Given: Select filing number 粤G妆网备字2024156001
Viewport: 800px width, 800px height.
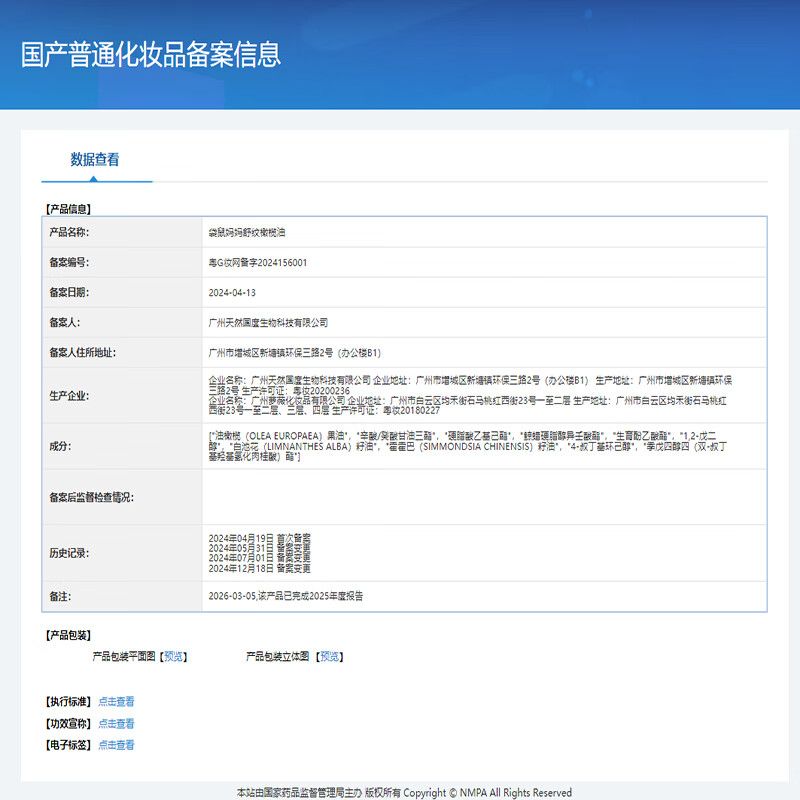Looking at the screenshot, I should click(x=258, y=263).
